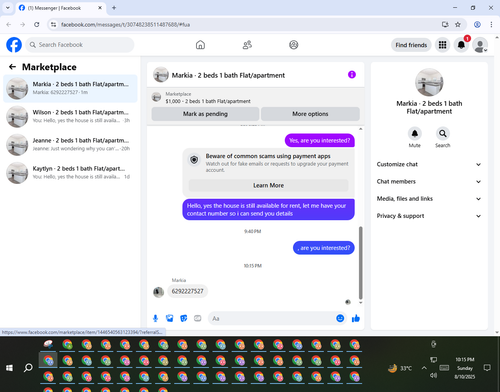The width and height of the screenshot is (500, 392).
Task: Click the listing thumbnail in the right panel
Action: click(x=429, y=82)
